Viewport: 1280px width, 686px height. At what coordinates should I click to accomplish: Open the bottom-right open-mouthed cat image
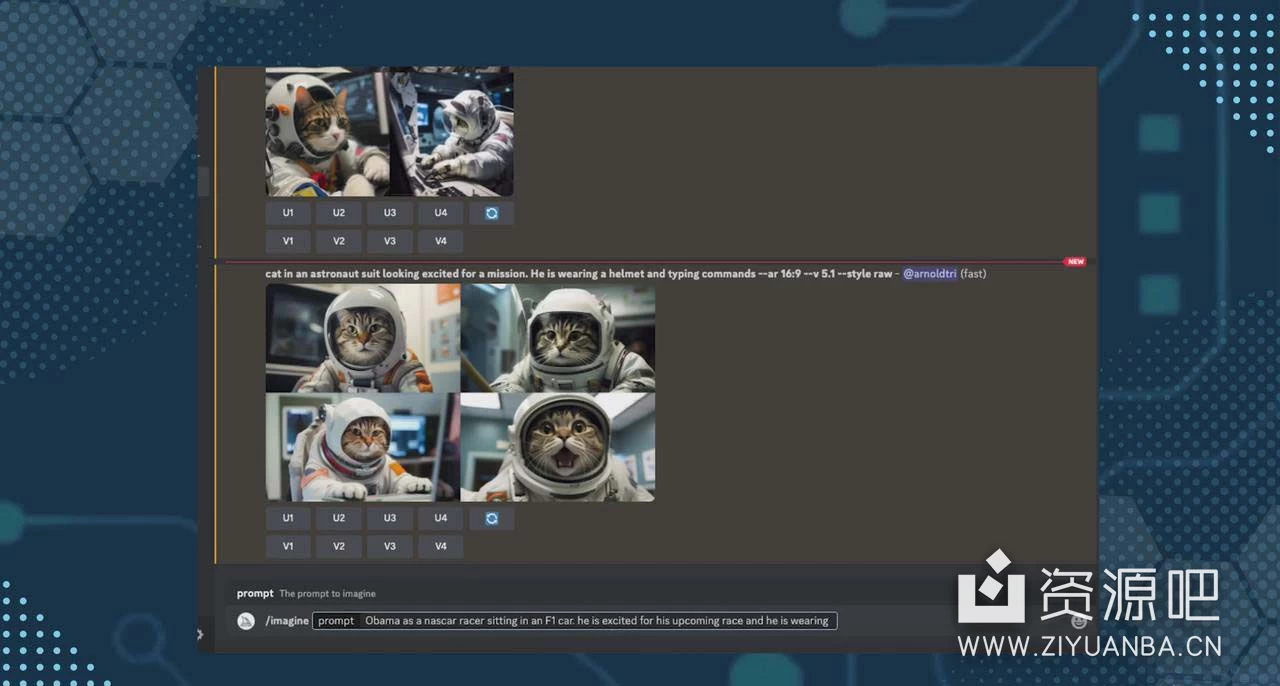click(558, 447)
